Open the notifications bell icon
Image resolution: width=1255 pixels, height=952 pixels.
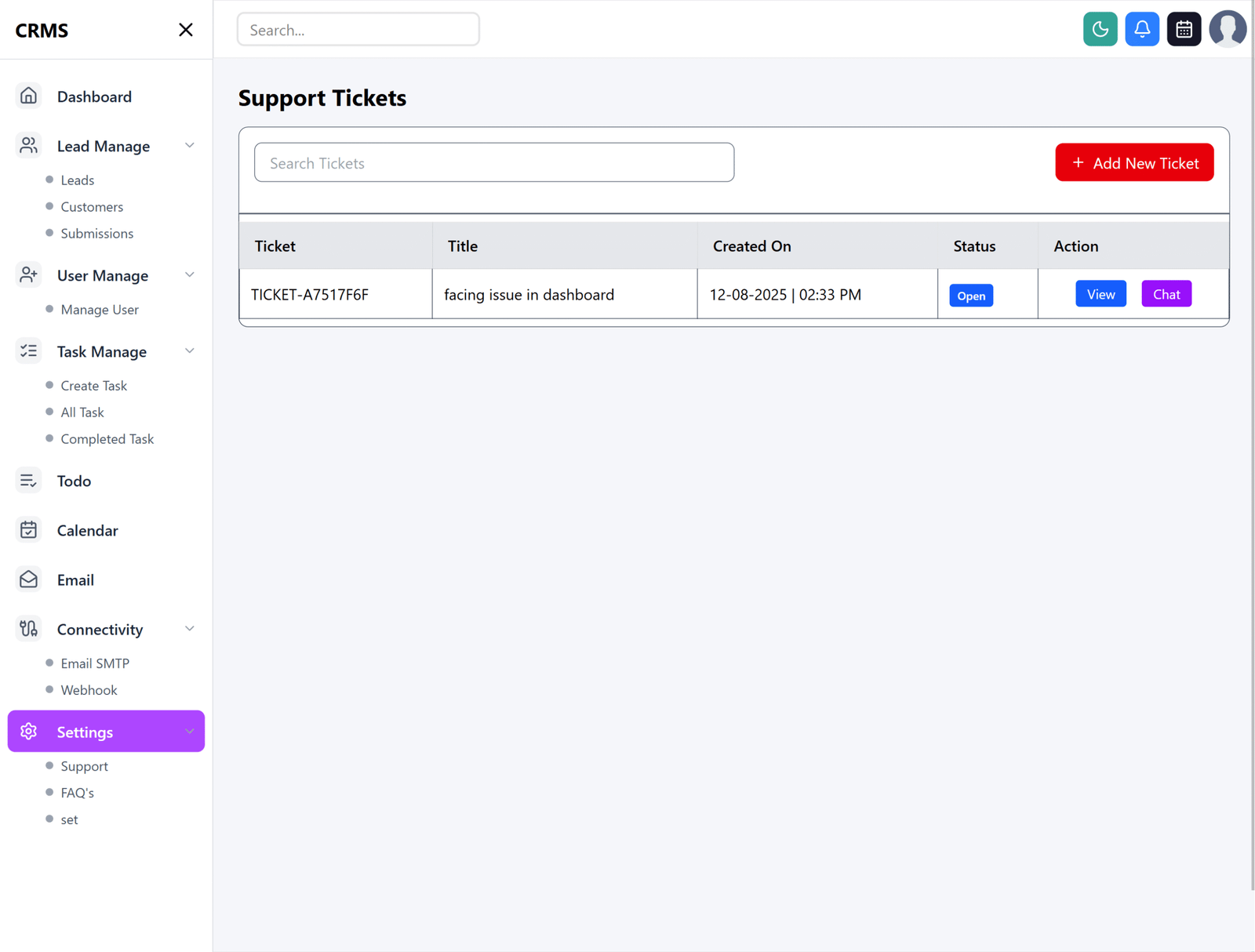pos(1142,29)
